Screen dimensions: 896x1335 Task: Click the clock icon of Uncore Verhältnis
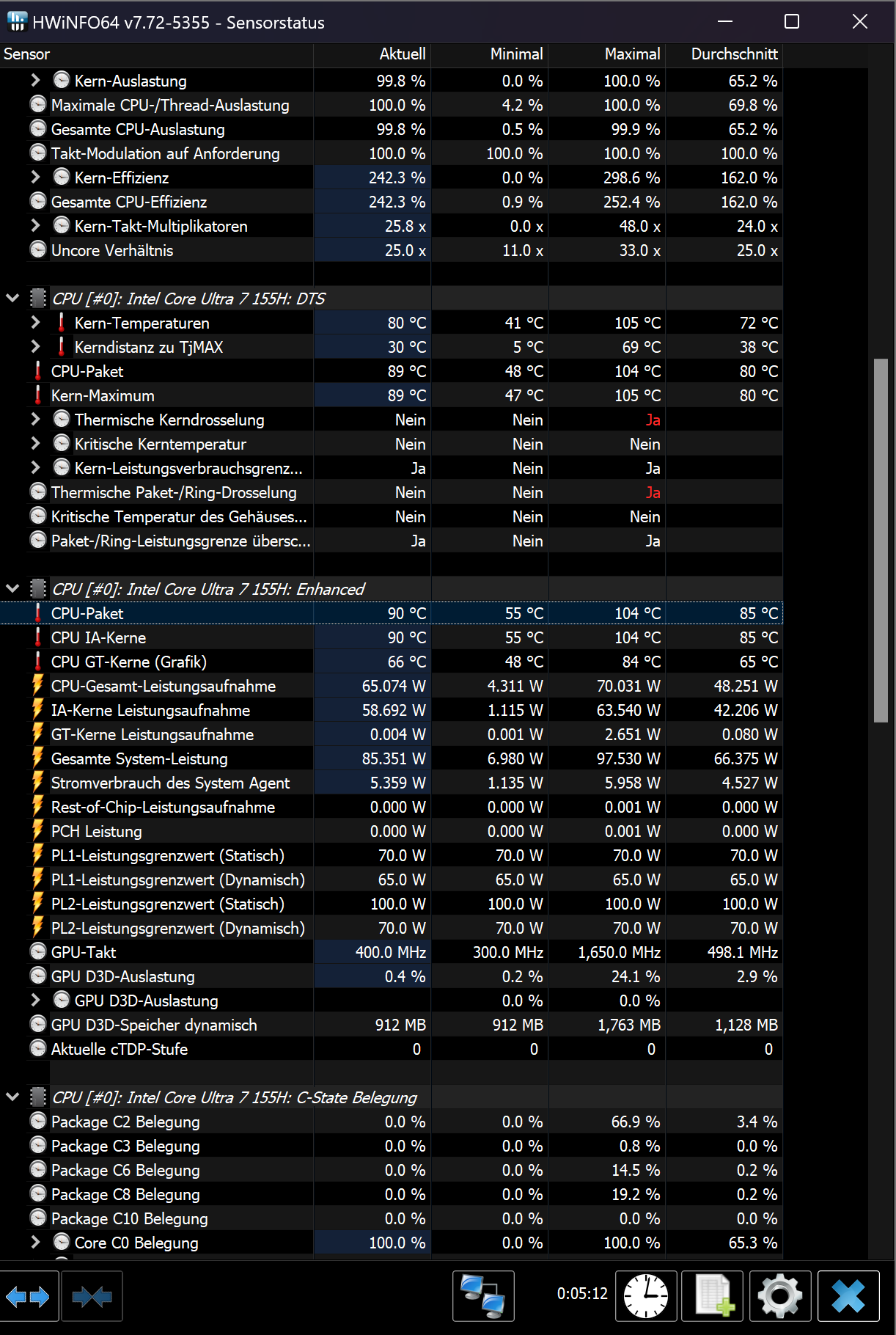(38, 250)
